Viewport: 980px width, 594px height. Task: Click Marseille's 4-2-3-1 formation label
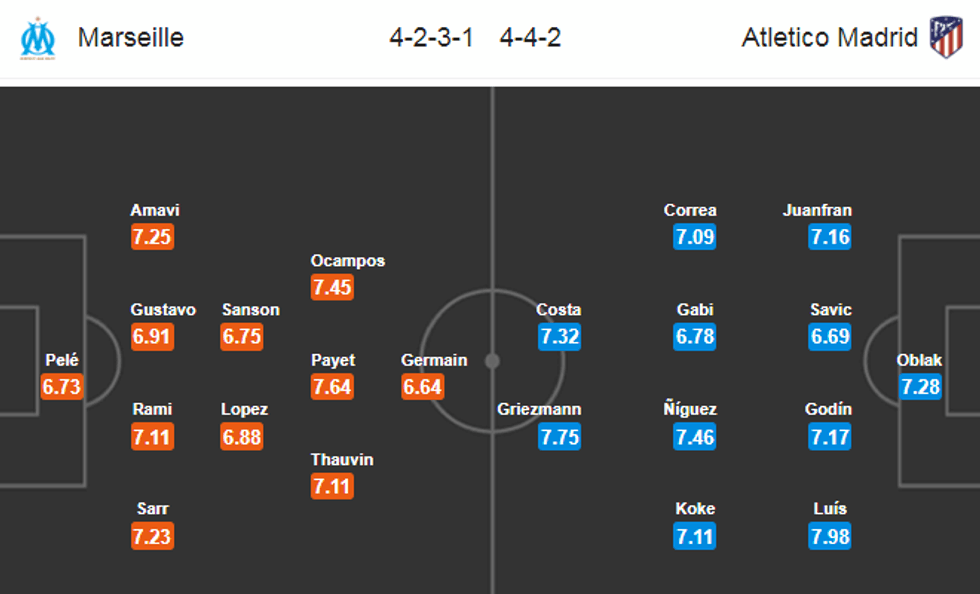[431, 38]
